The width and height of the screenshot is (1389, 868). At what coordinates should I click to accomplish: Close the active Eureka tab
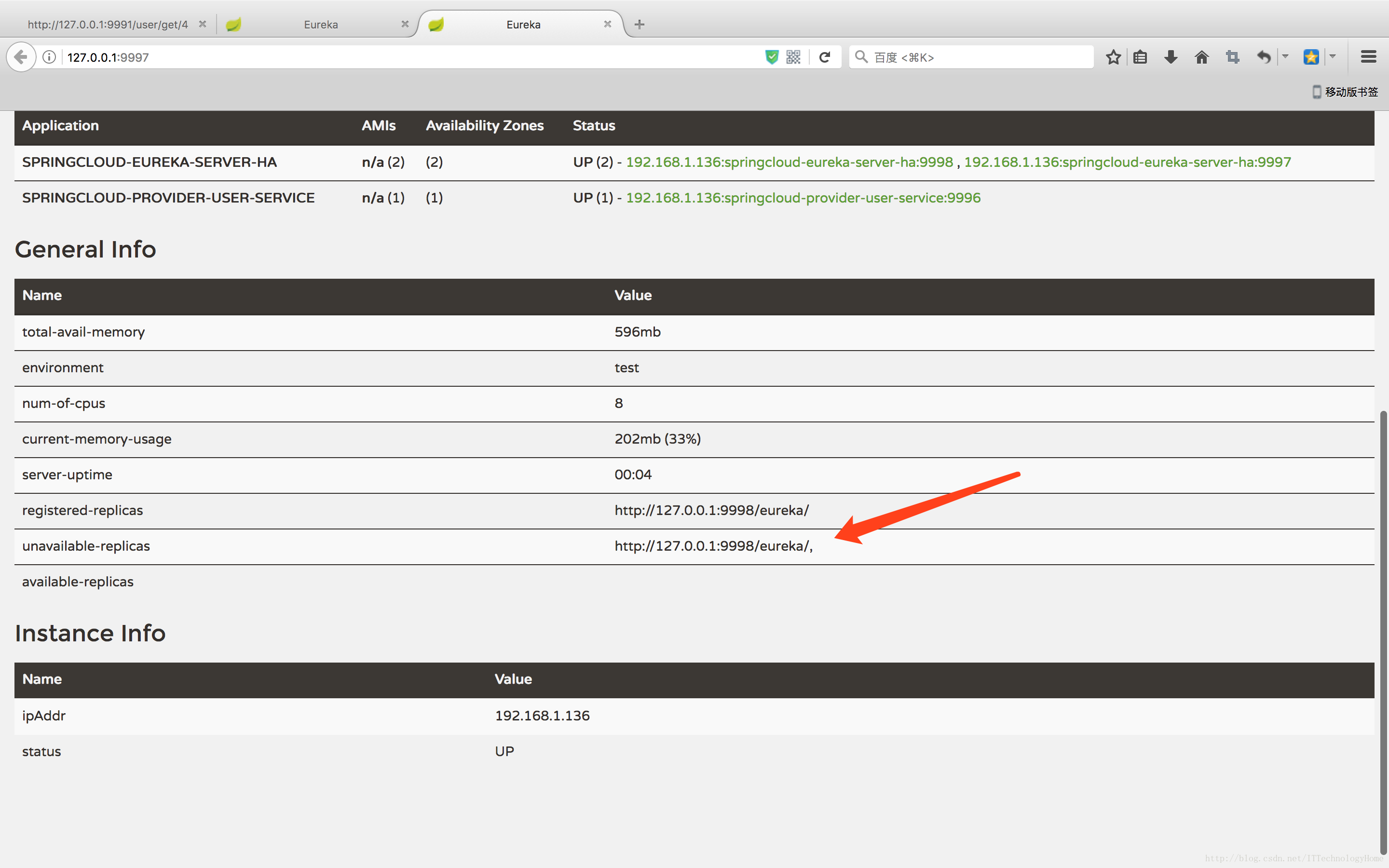click(x=607, y=24)
